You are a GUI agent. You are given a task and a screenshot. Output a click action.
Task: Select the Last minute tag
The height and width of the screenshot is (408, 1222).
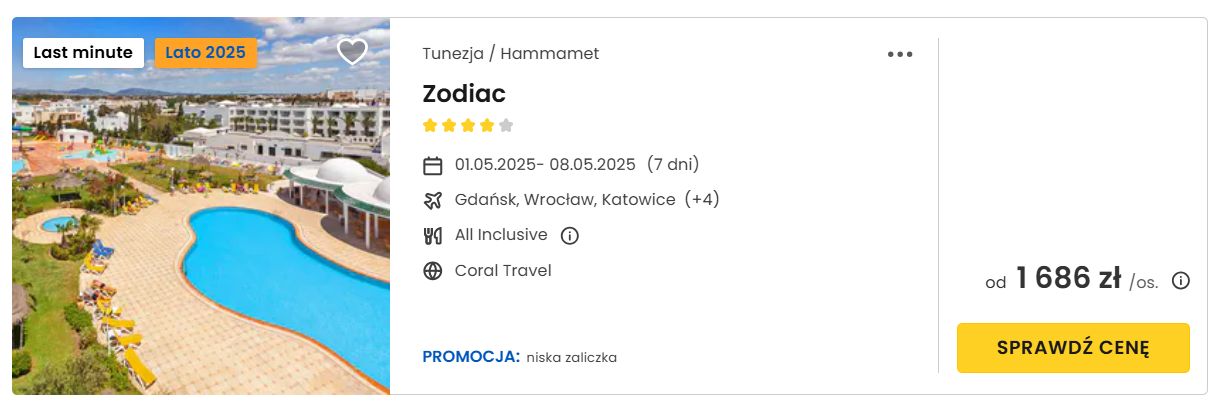(83, 53)
